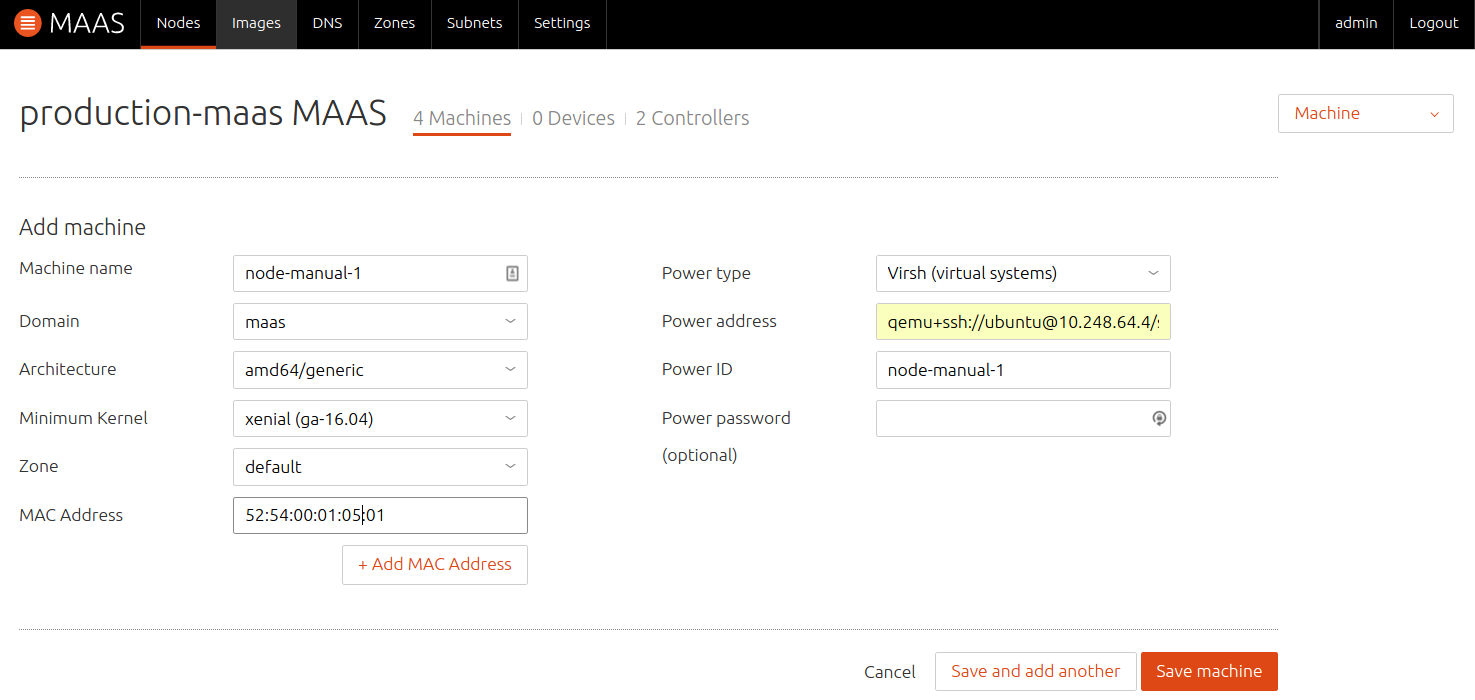Click Save and add another
The width and height of the screenshot is (1475, 700).
pos(1035,671)
